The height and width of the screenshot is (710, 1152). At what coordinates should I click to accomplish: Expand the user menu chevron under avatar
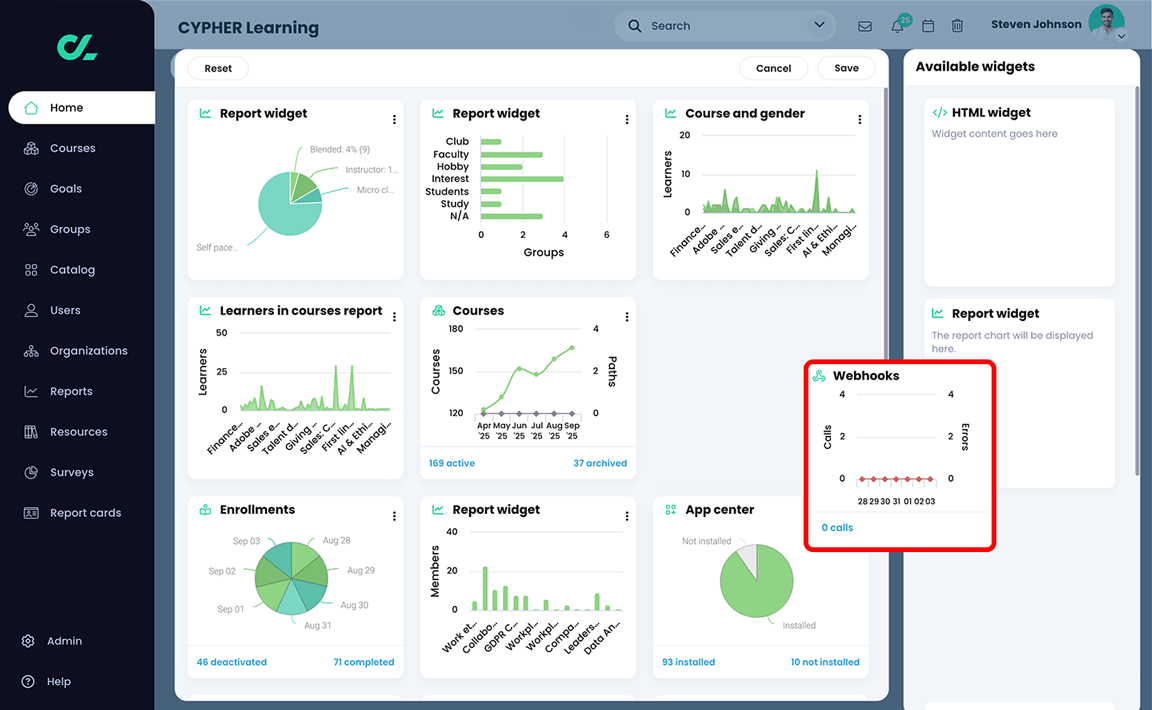tap(1121, 36)
